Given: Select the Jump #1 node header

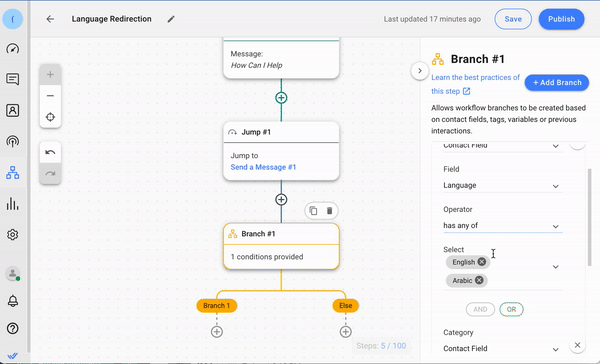Looking at the screenshot, I should click(281, 132).
